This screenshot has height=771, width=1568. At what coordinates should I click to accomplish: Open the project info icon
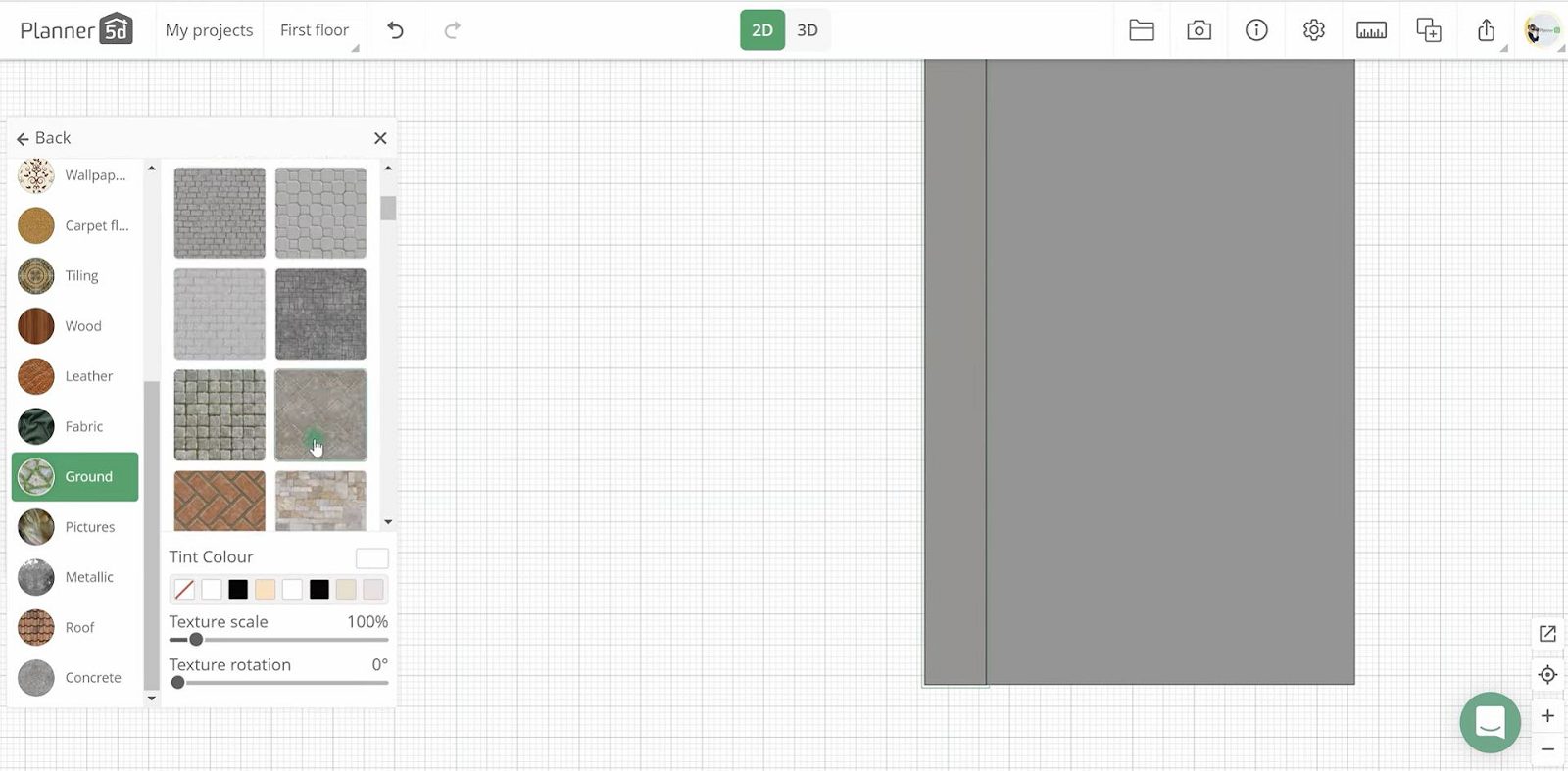1256,30
